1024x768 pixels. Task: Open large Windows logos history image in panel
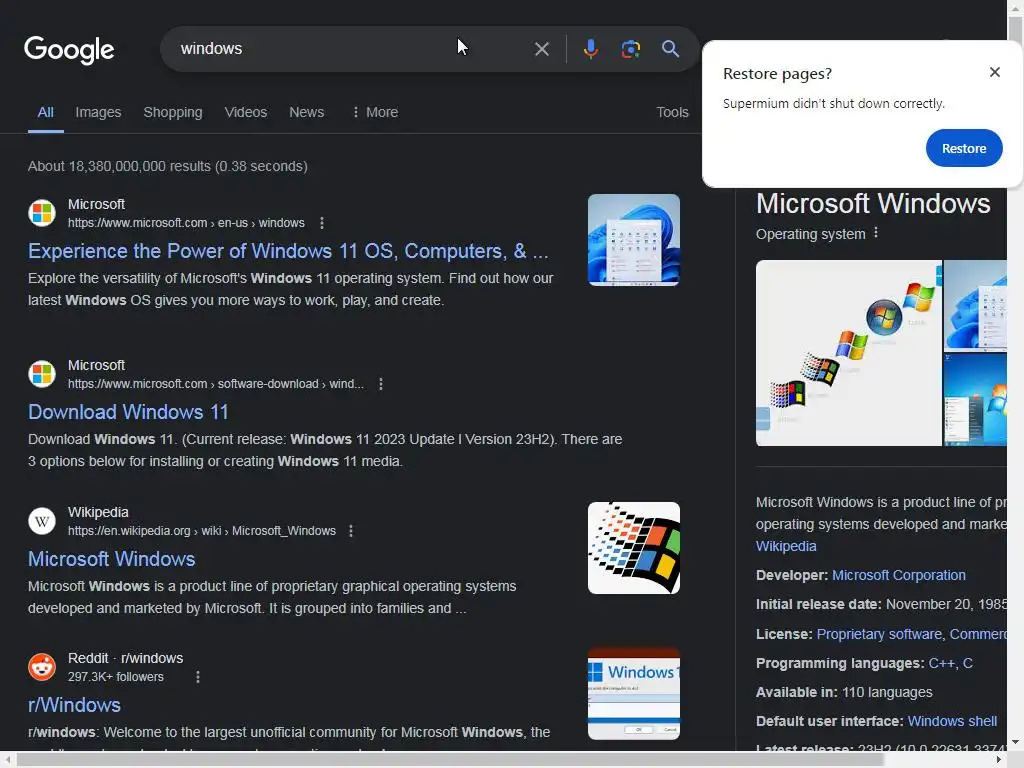[x=848, y=353]
